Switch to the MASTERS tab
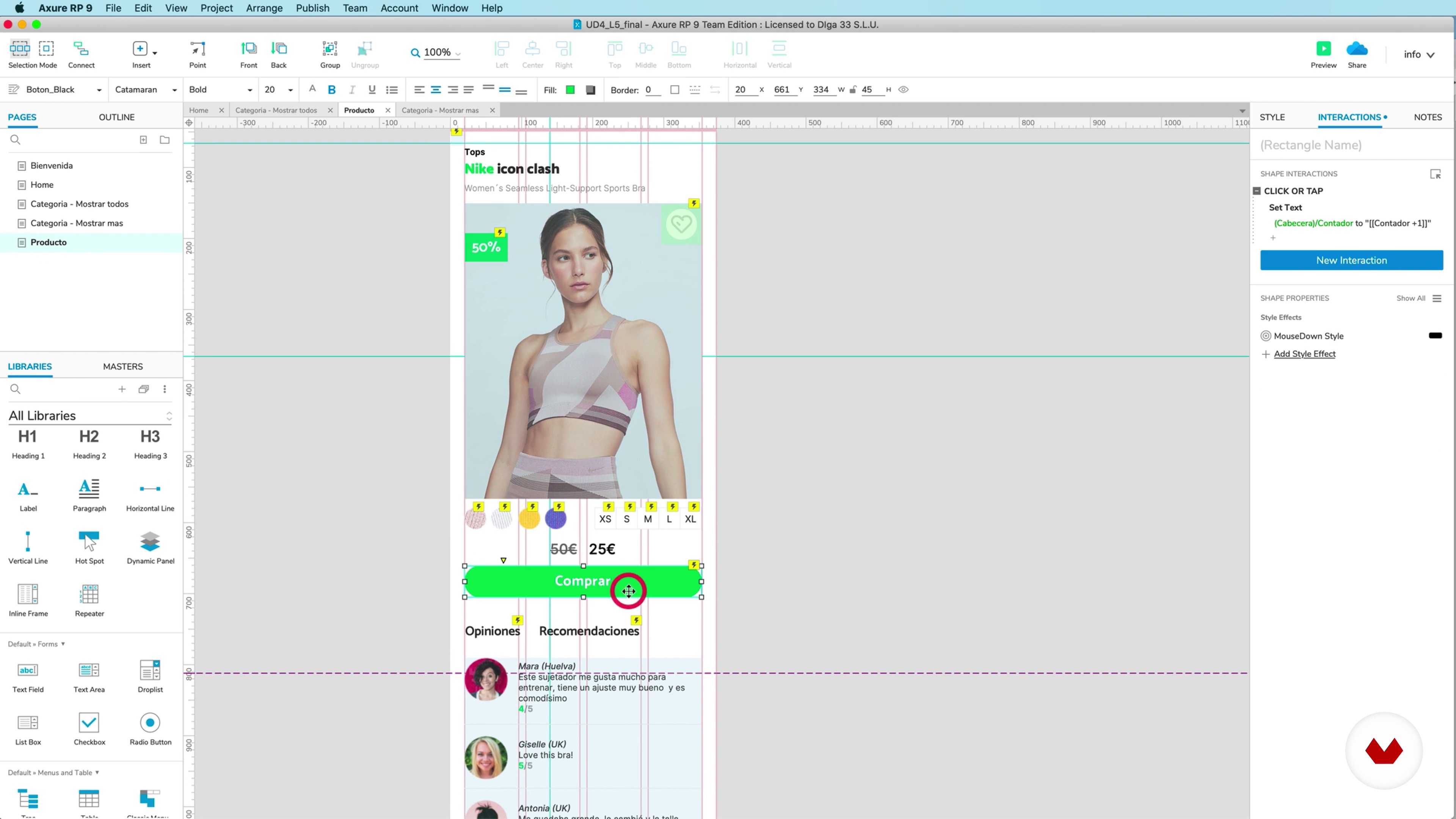Screen dimensions: 1456x819 122,366
